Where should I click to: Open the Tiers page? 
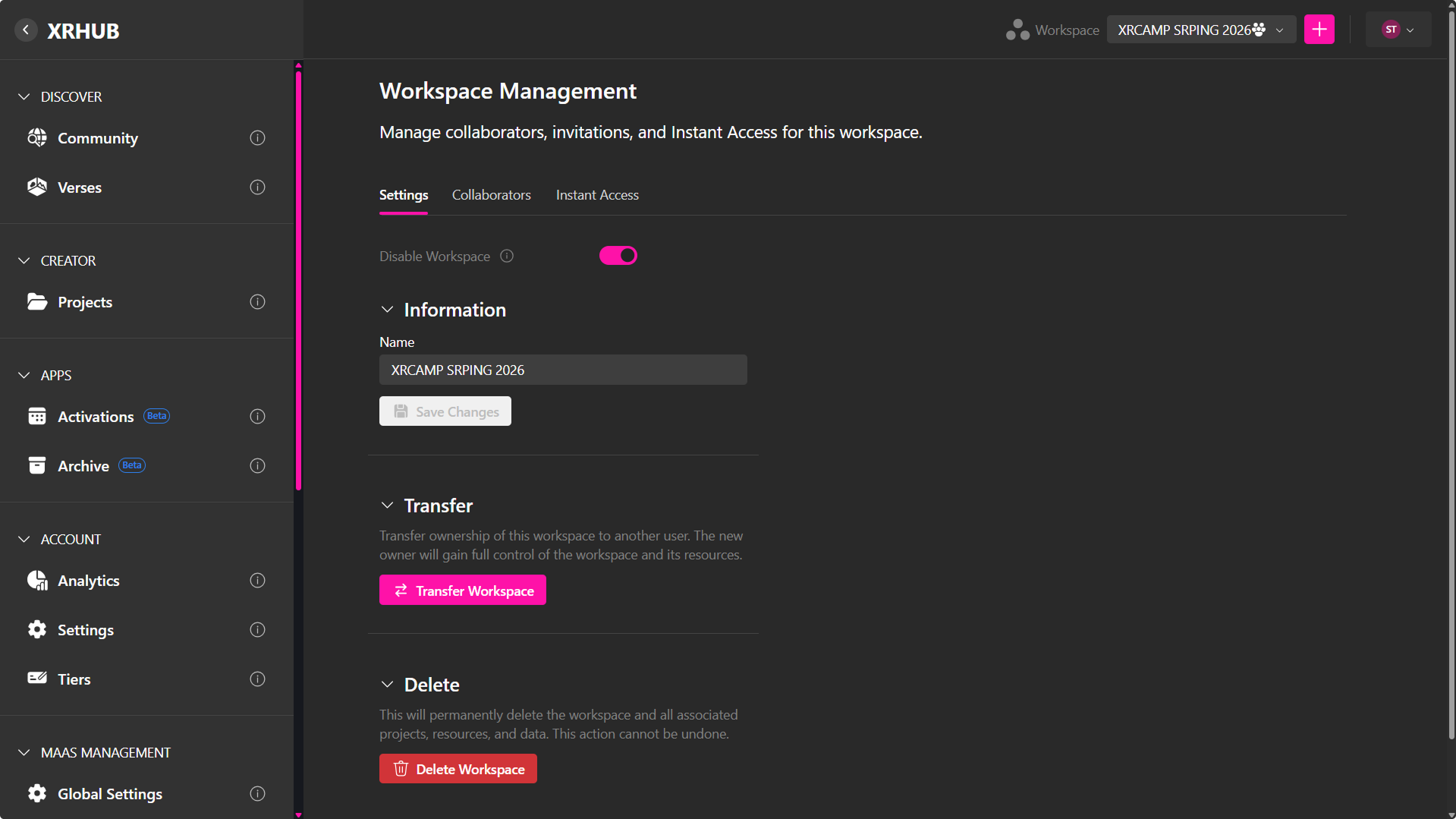pos(74,679)
